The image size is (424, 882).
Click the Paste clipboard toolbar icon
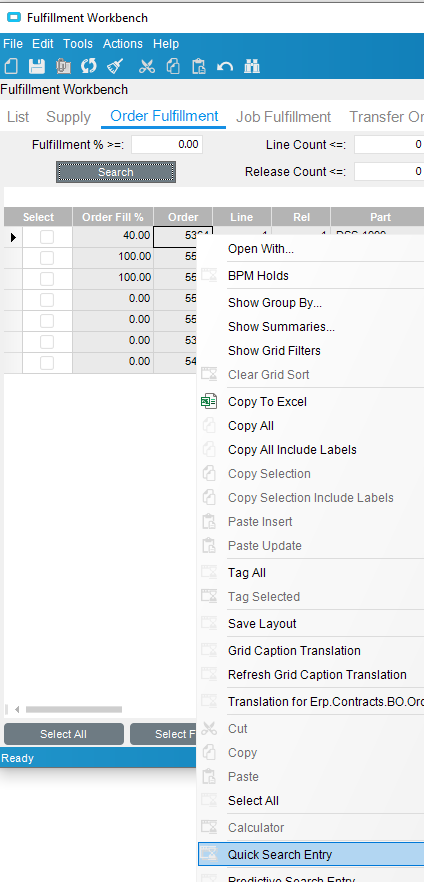click(198, 66)
